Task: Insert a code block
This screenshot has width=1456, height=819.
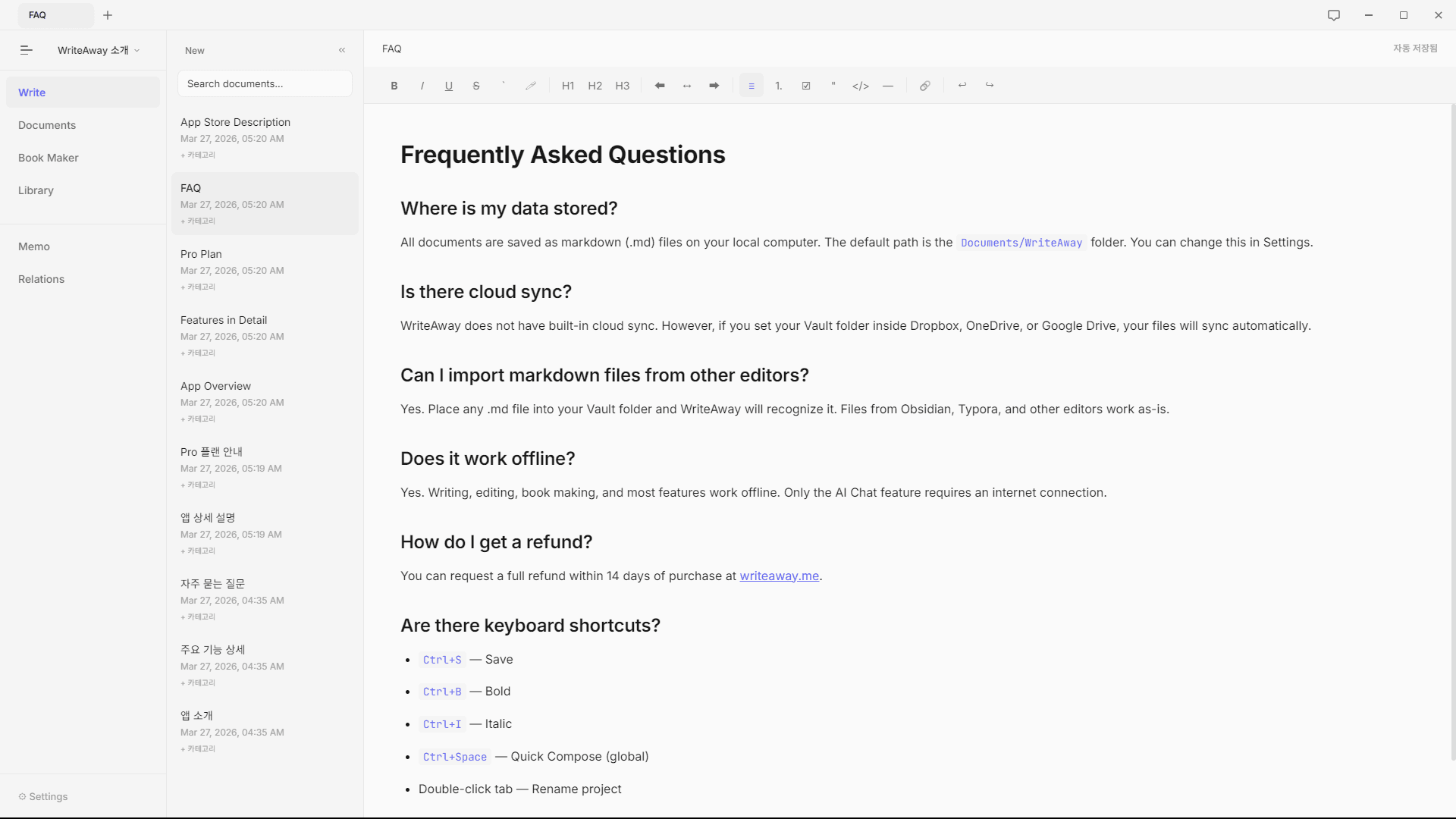Action: tap(860, 86)
